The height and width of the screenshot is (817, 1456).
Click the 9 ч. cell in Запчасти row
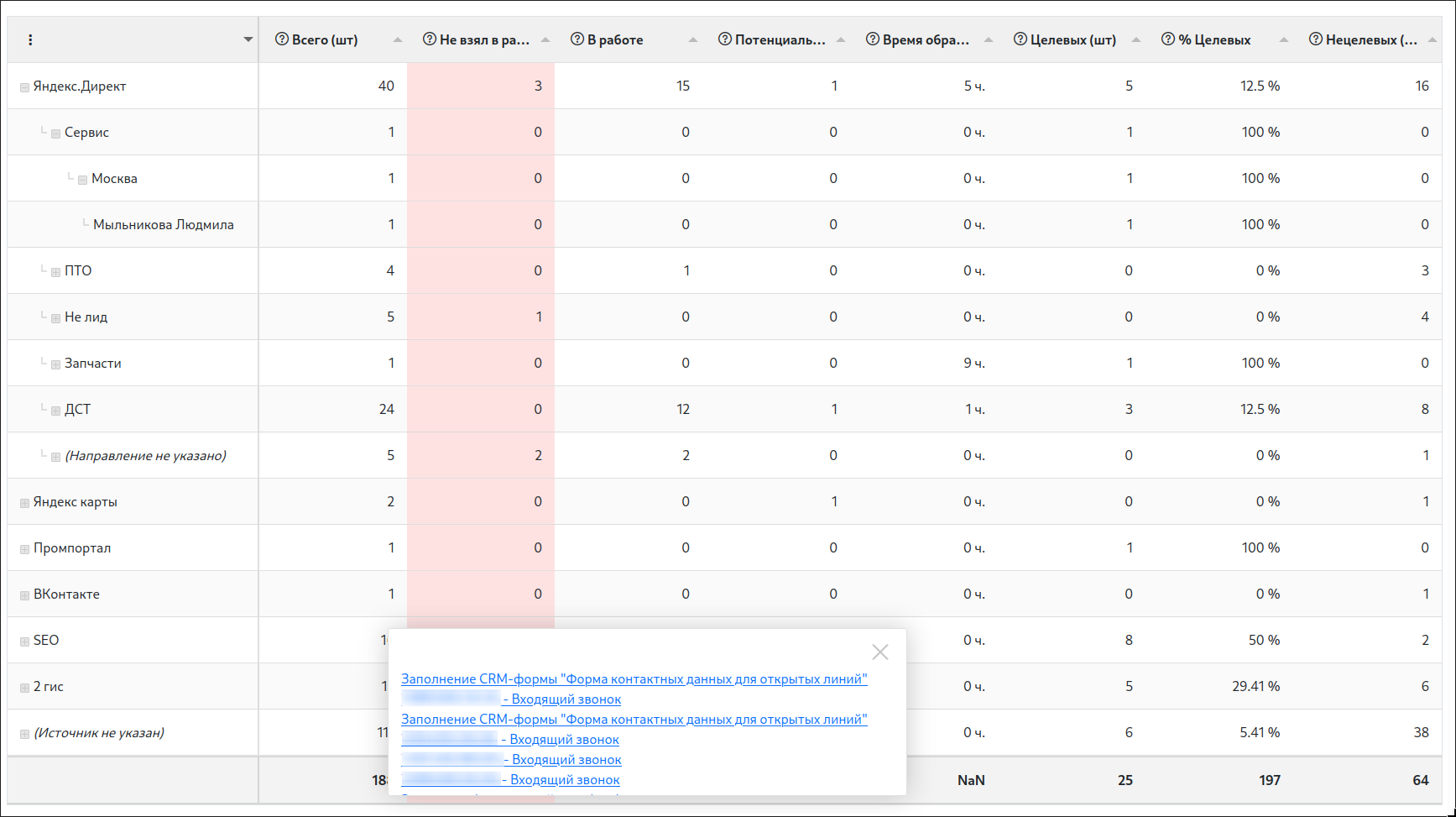[x=974, y=363]
